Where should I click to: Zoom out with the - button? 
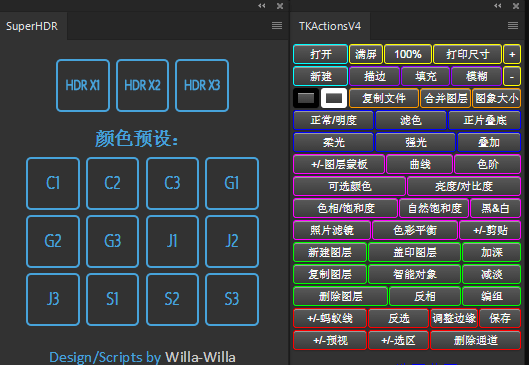(512, 76)
